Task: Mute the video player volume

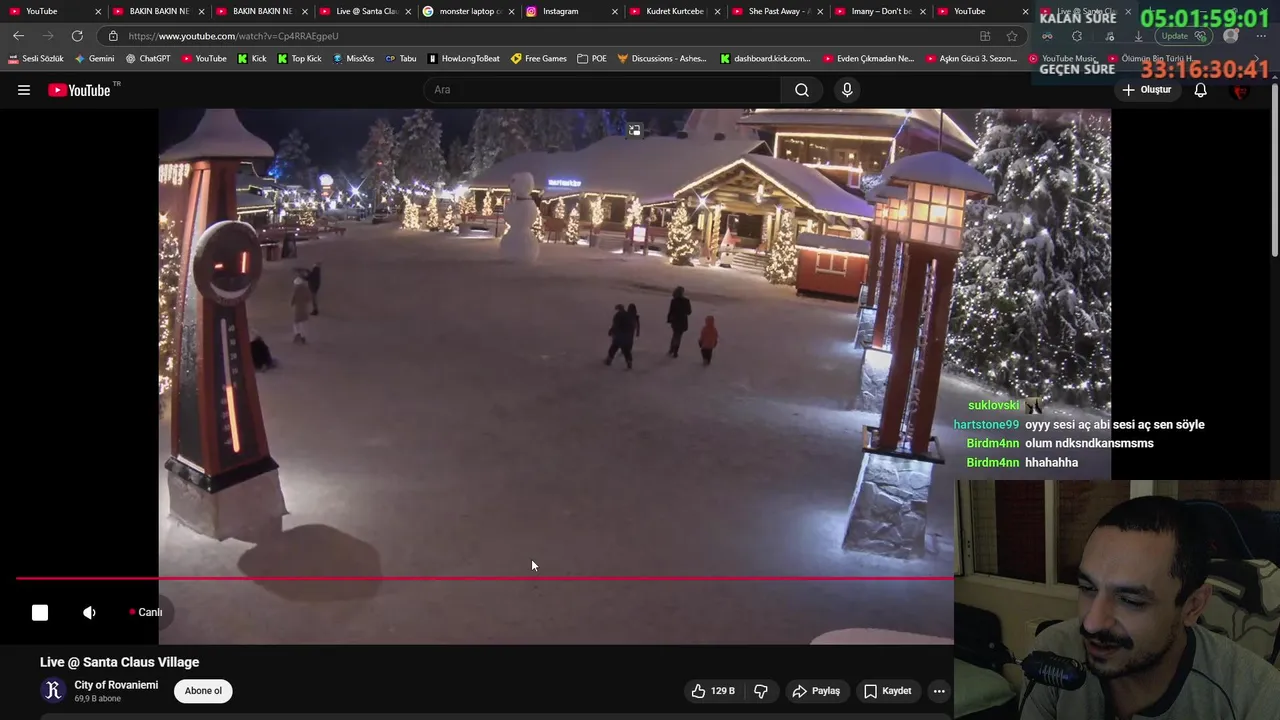Action: click(x=90, y=613)
